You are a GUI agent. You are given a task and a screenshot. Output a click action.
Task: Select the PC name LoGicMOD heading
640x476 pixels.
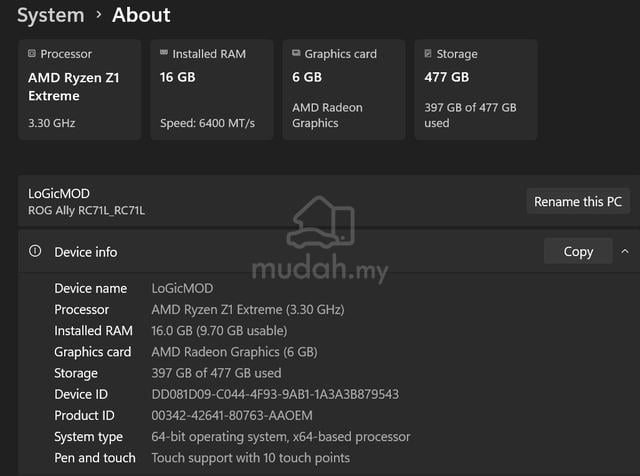pyautogui.click(x=59, y=194)
